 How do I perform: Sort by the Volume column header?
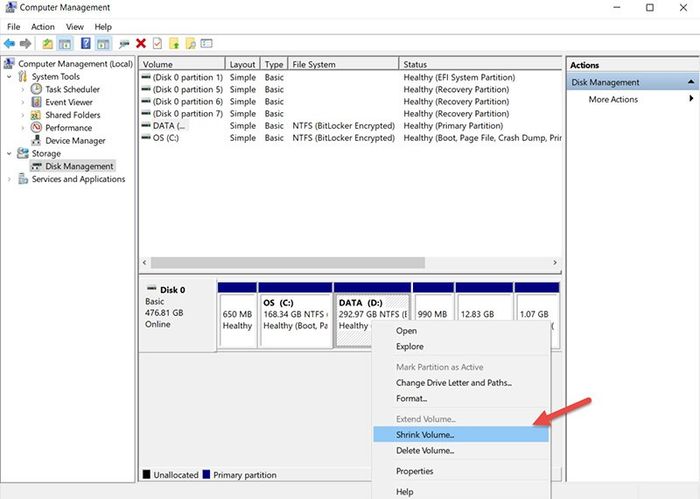tap(182, 64)
